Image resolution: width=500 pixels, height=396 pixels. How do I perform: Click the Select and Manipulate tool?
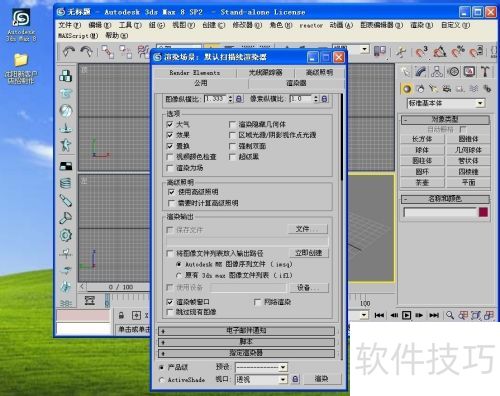click(x=401, y=52)
